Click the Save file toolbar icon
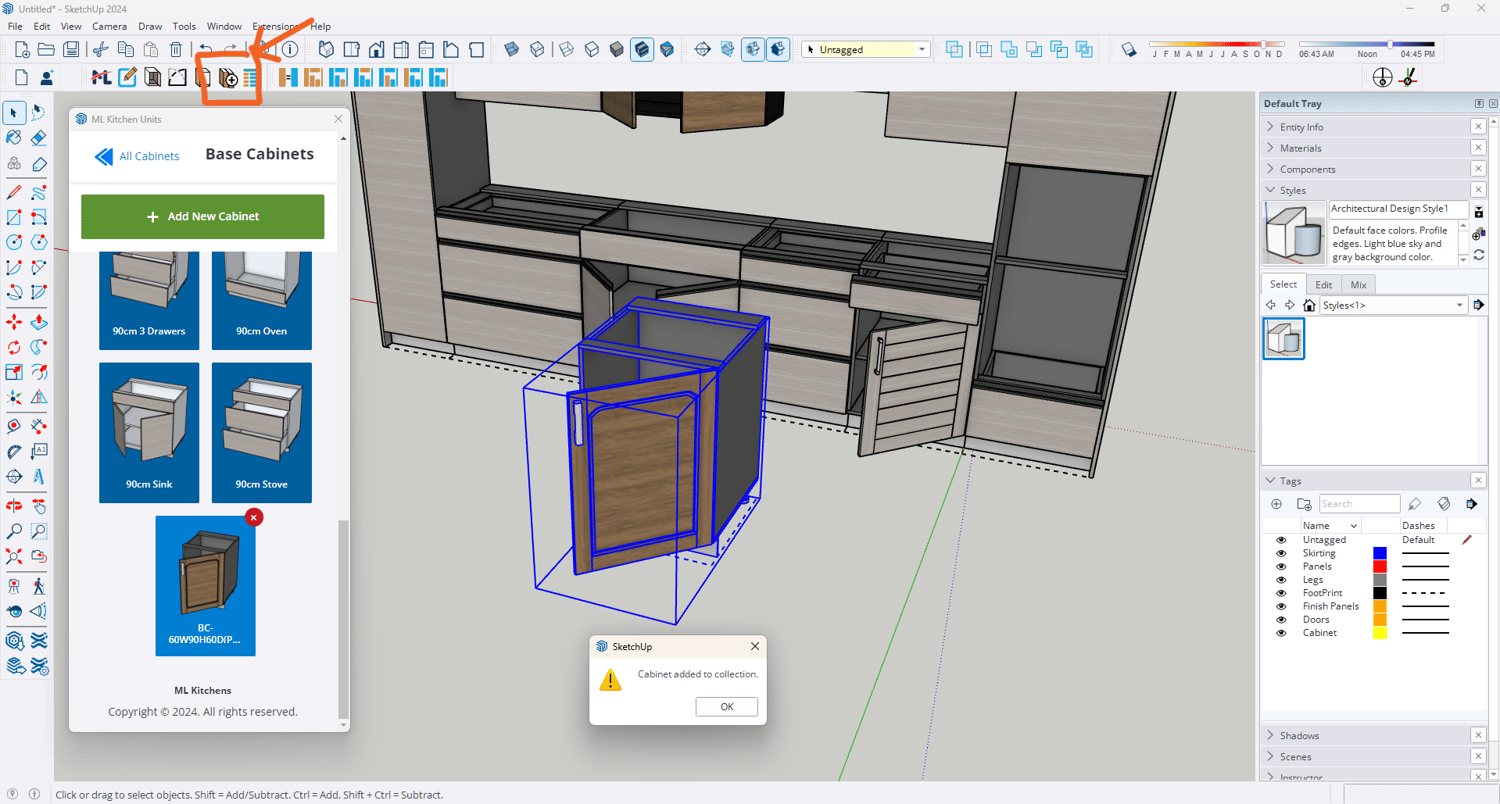The height and width of the screenshot is (804, 1500). click(x=71, y=49)
